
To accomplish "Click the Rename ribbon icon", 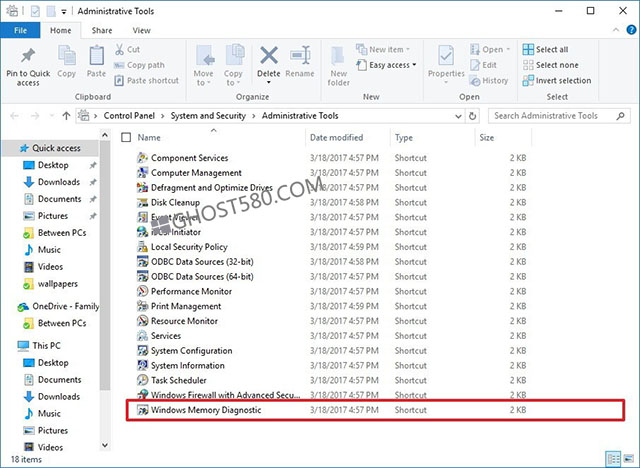I will tap(300, 55).
